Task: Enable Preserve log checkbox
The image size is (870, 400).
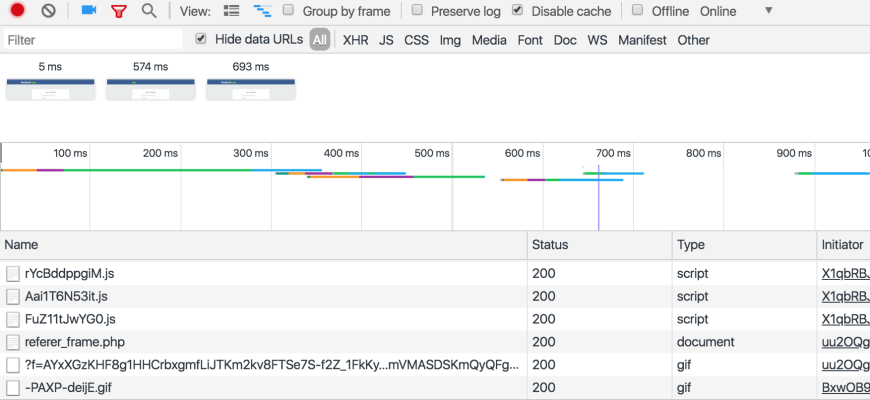Action: 417,11
